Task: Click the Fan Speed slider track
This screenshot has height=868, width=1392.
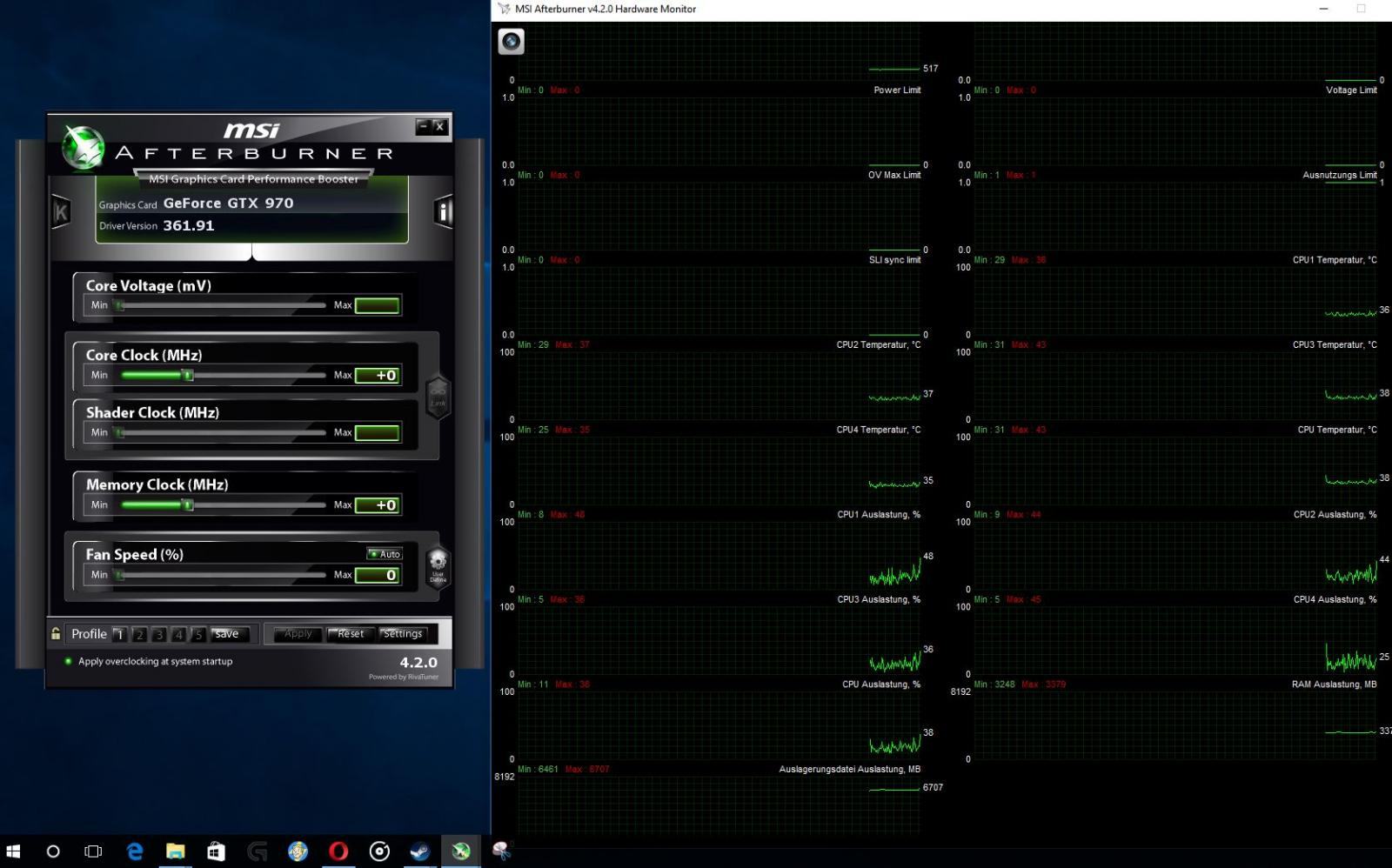Action: click(x=221, y=574)
